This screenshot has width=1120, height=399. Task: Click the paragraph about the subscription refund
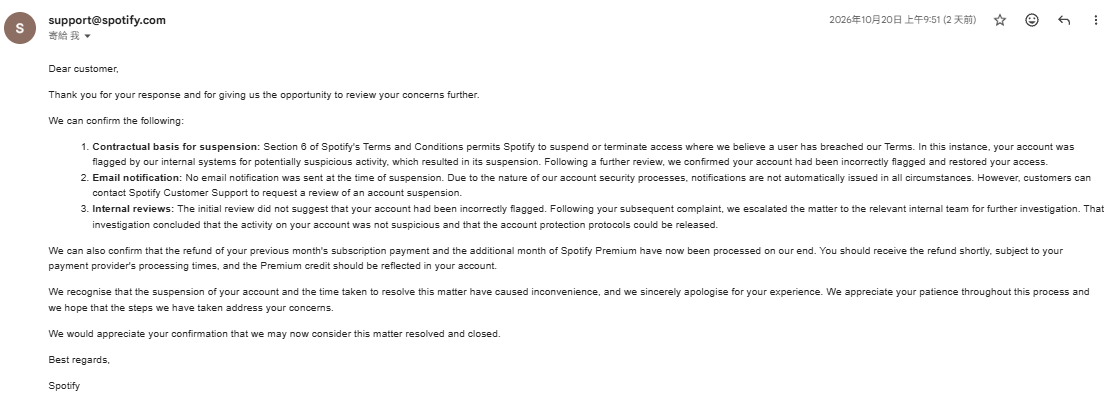pyautogui.click(x=556, y=258)
